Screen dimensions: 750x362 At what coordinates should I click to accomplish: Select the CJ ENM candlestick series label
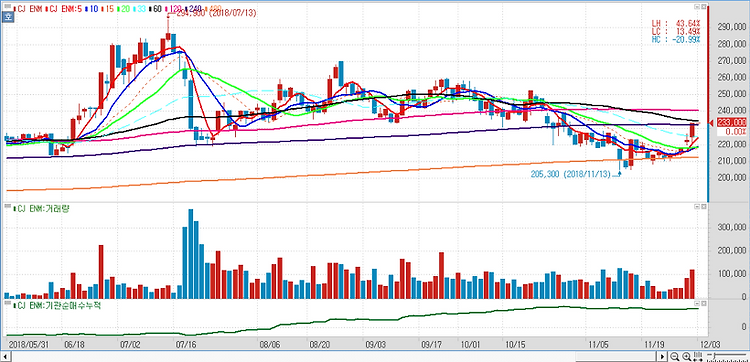point(29,9)
